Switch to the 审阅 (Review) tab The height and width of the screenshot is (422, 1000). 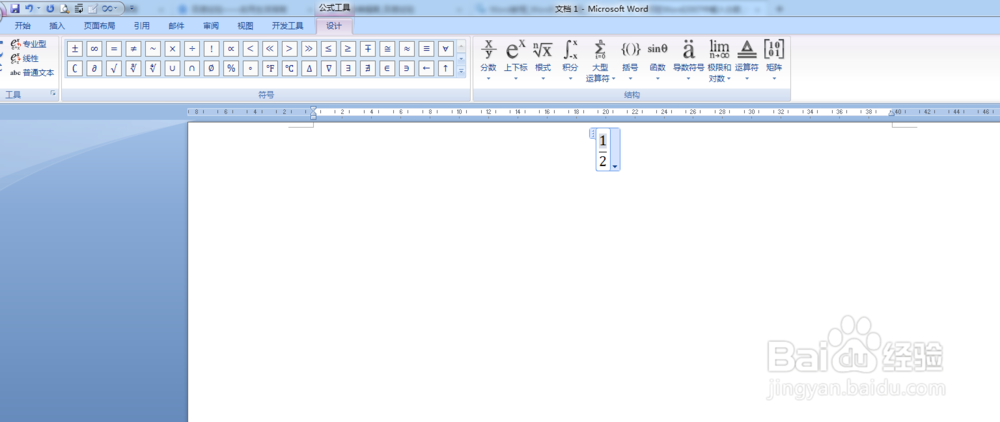211,26
